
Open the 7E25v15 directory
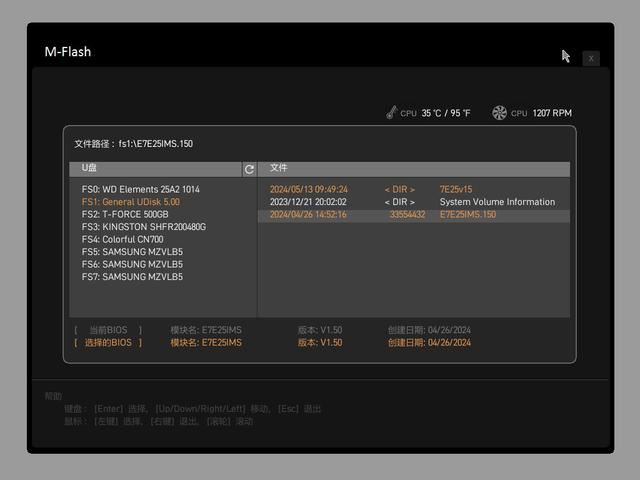click(455, 189)
